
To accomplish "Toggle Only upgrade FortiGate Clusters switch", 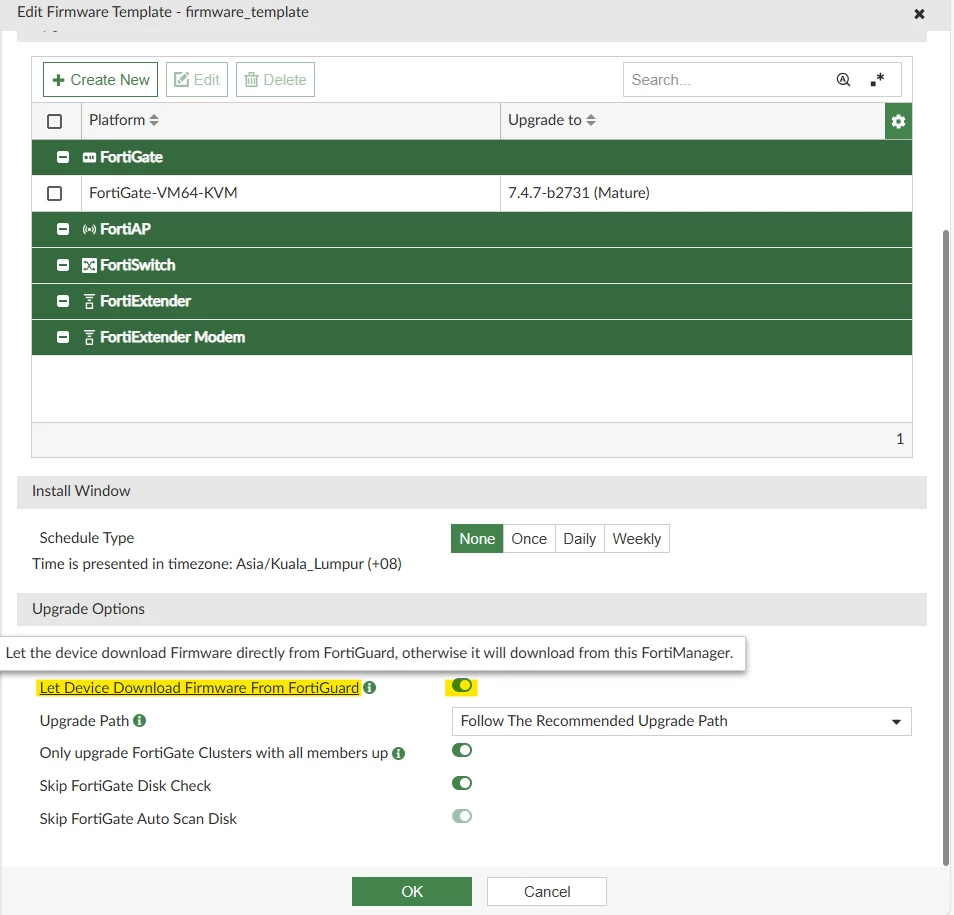I will click(x=462, y=750).
